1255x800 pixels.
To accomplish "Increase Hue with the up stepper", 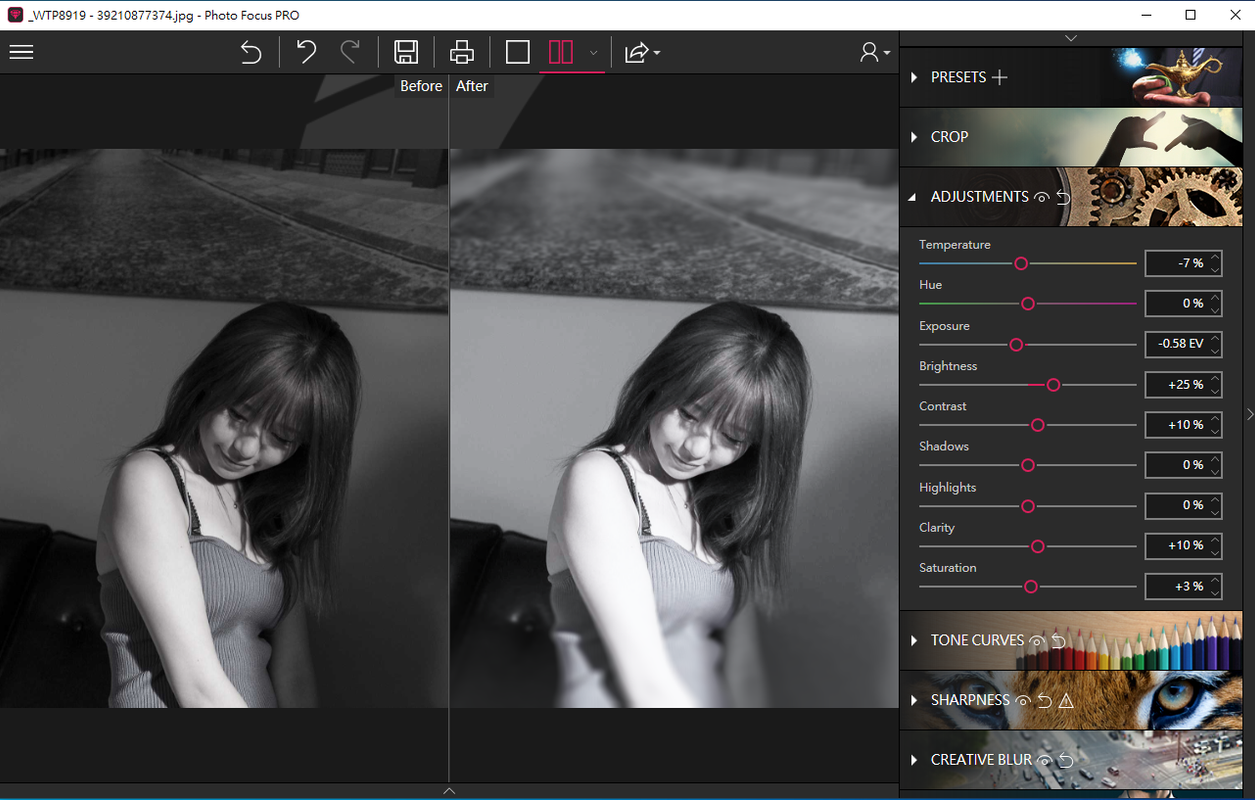I will (x=1215, y=297).
